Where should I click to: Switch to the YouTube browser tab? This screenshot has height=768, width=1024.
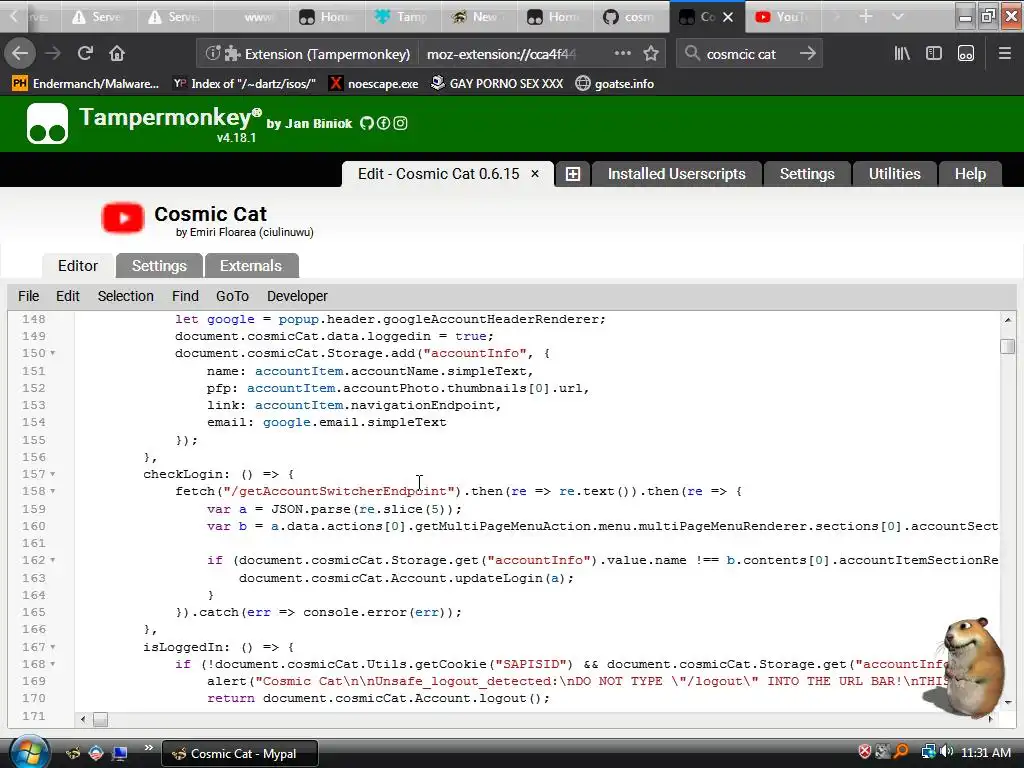782,17
